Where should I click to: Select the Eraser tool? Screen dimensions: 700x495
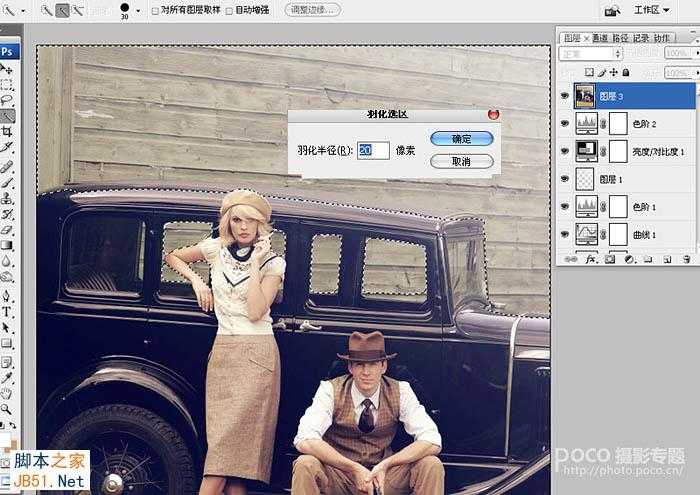7,229
